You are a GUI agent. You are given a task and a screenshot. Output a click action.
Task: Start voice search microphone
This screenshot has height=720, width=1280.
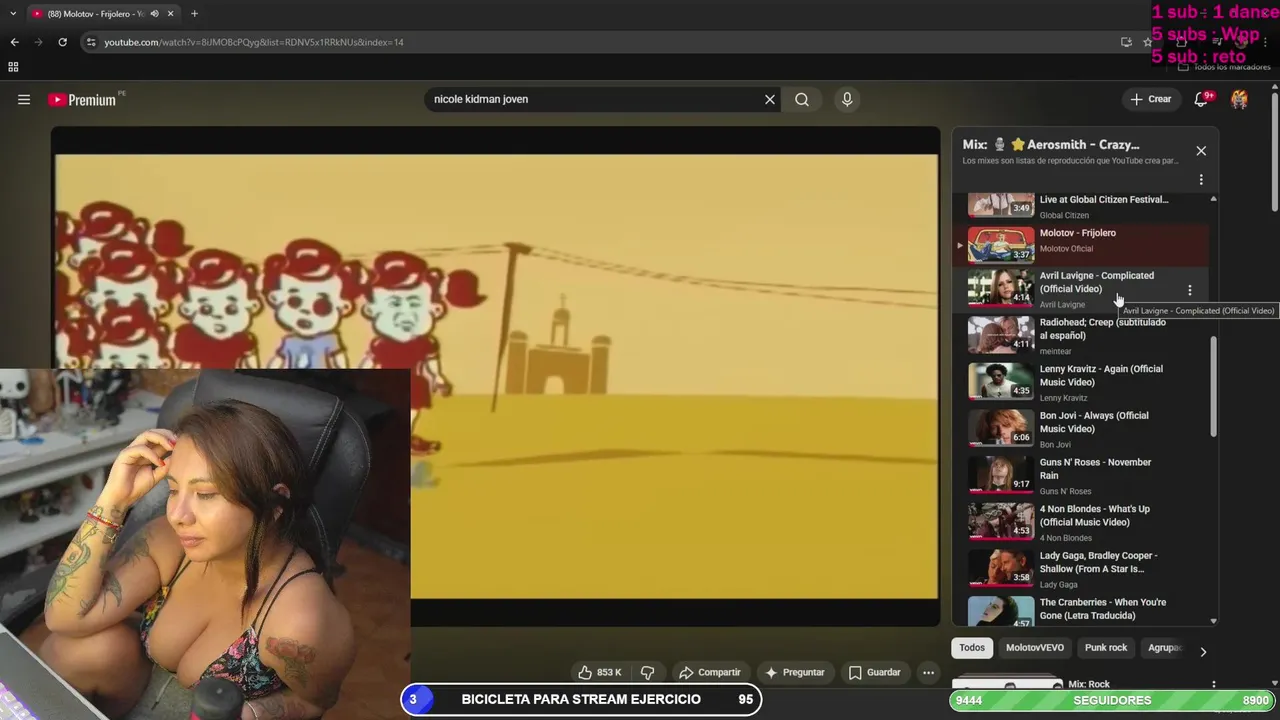point(847,99)
